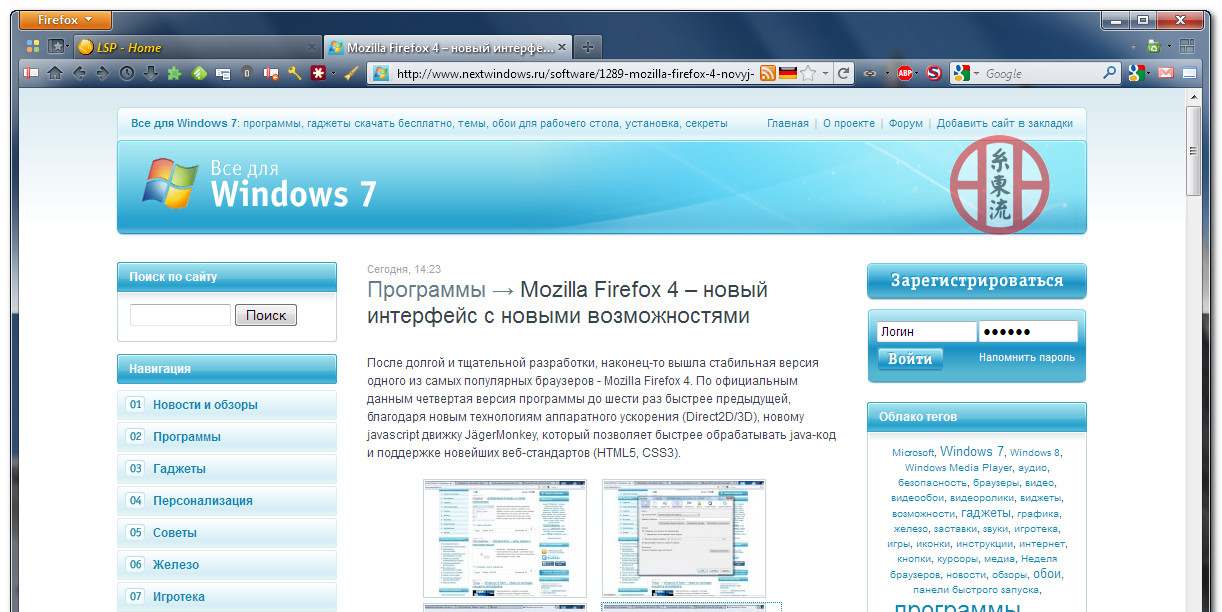Viewport: 1222px width, 612px height.
Task: Click the chain link toolbar icon
Action: [x=869, y=73]
